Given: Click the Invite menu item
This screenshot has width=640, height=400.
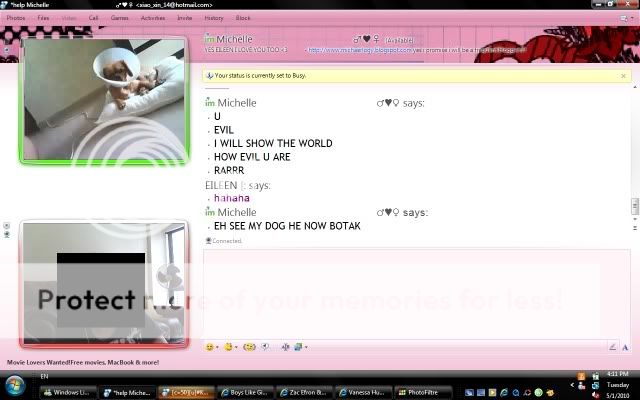Looking at the screenshot, I should [184, 18].
